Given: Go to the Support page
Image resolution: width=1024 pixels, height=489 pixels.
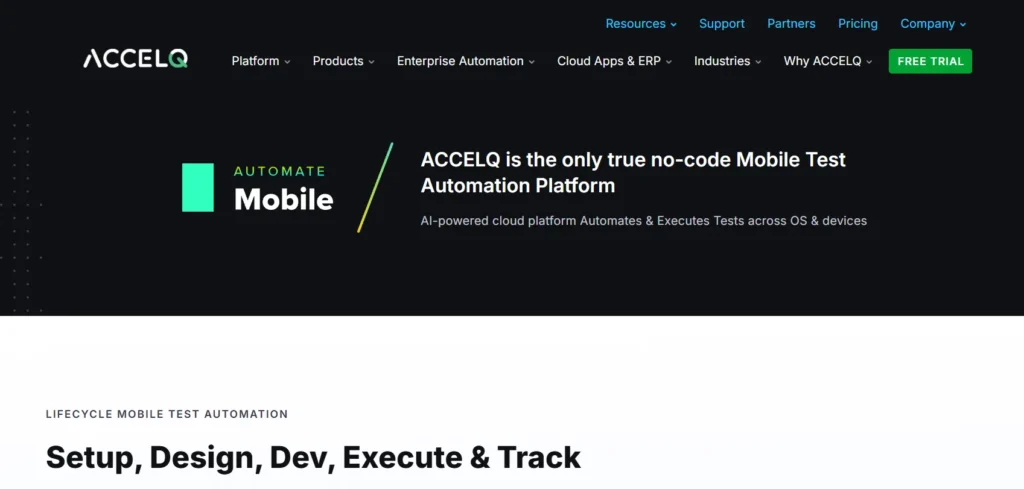Looking at the screenshot, I should pyautogui.click(x=722, y=24).
